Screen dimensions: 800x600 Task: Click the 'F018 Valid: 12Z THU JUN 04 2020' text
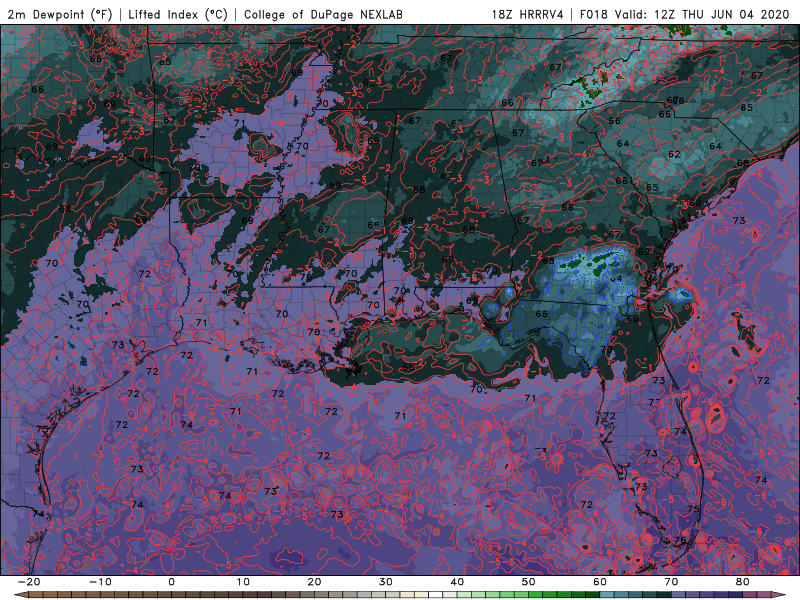coord(684,14)
